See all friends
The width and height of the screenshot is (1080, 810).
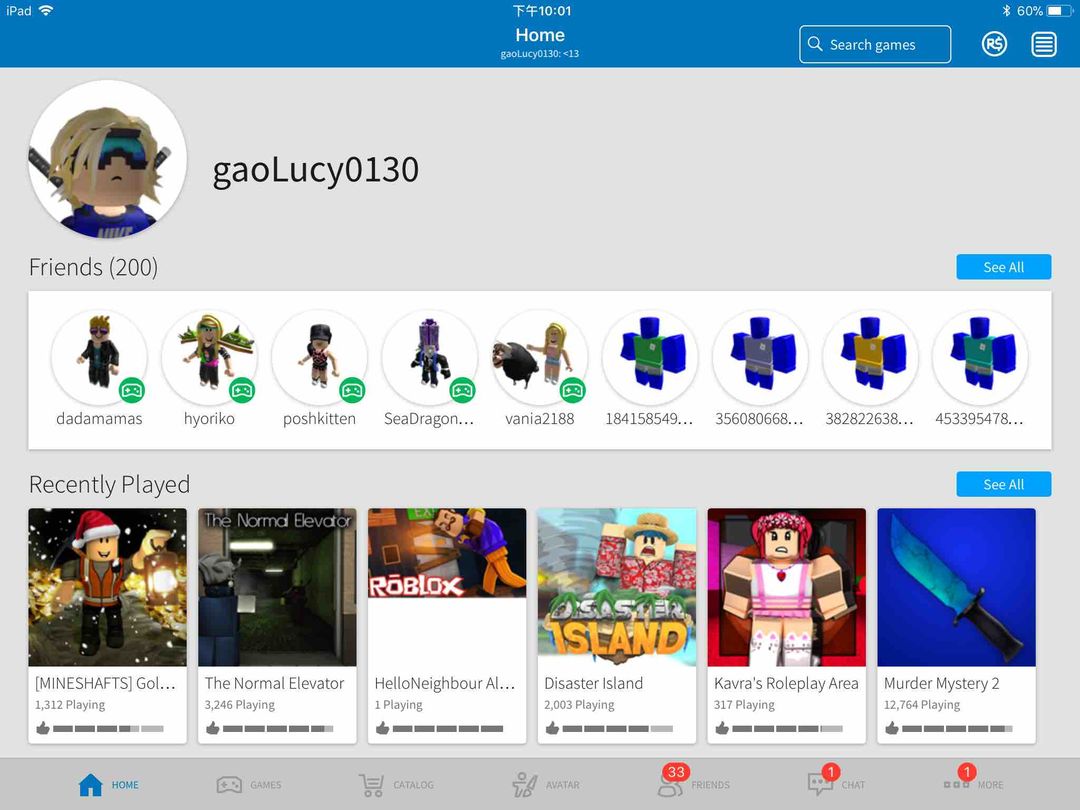click(1004, 267)
